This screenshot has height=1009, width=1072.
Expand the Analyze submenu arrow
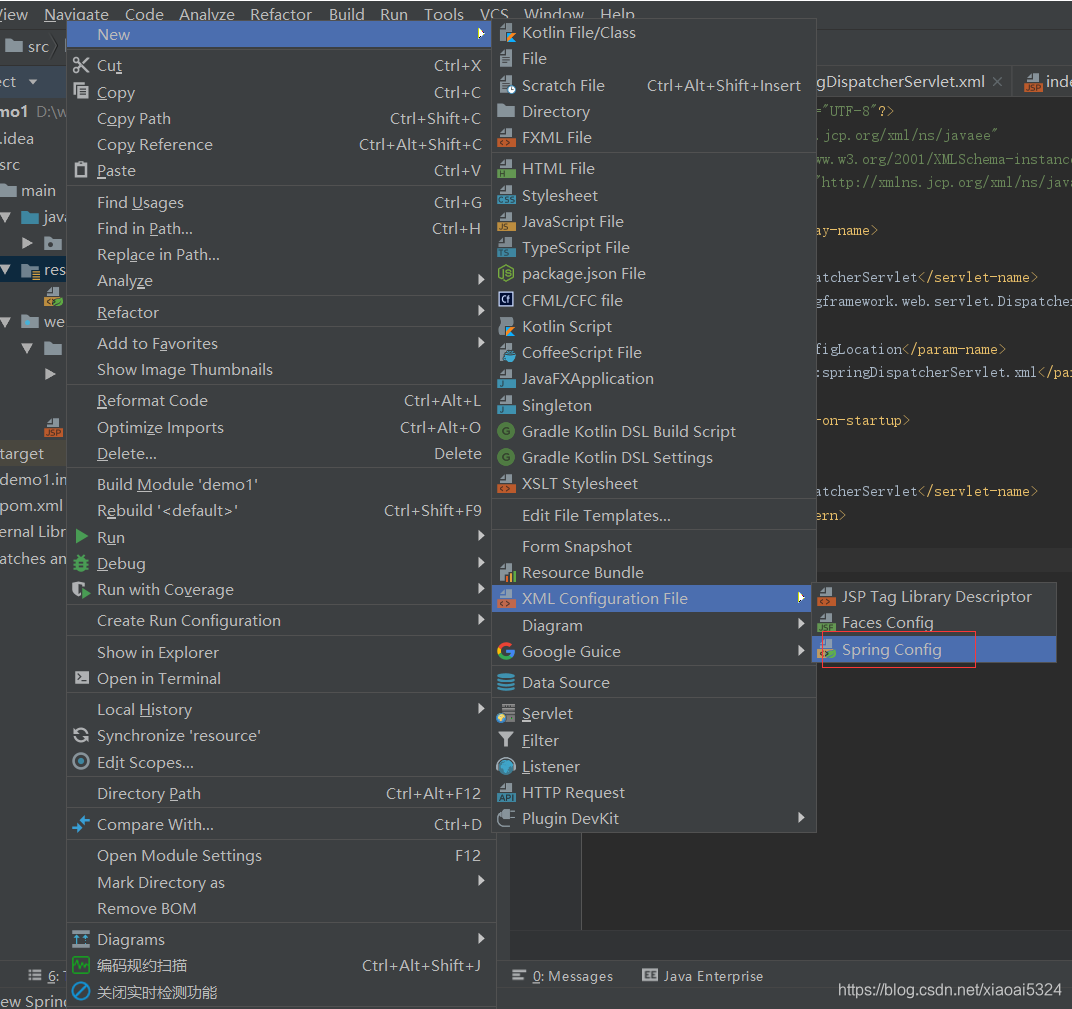481,280
